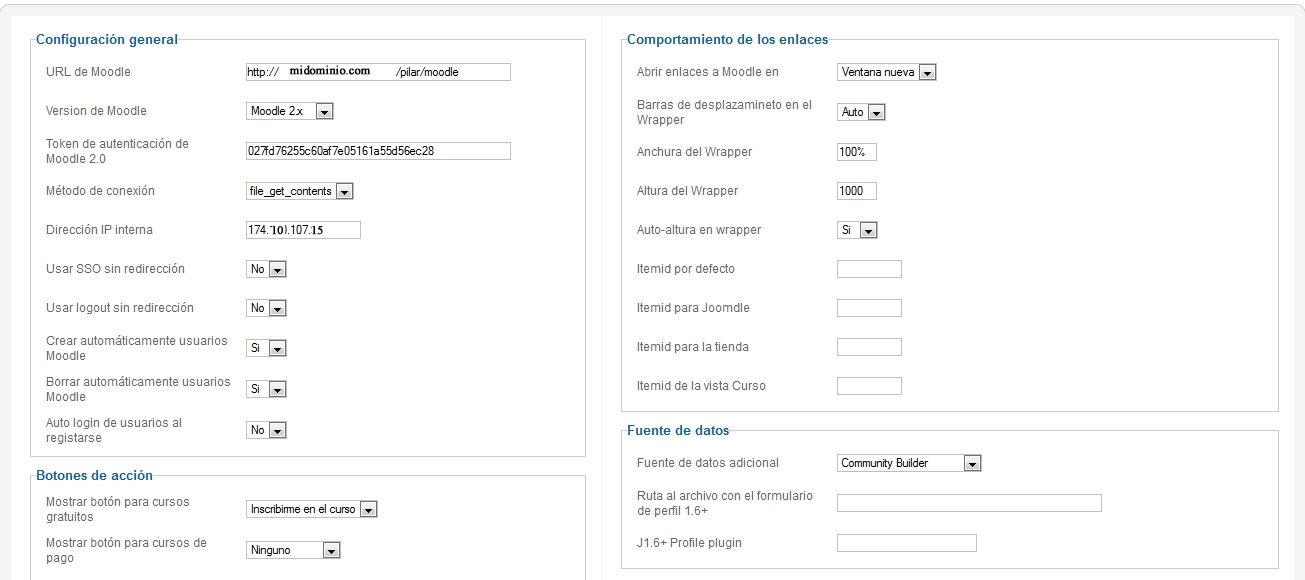Click the Altura del Wrapper field

click(x=856, y=191)
